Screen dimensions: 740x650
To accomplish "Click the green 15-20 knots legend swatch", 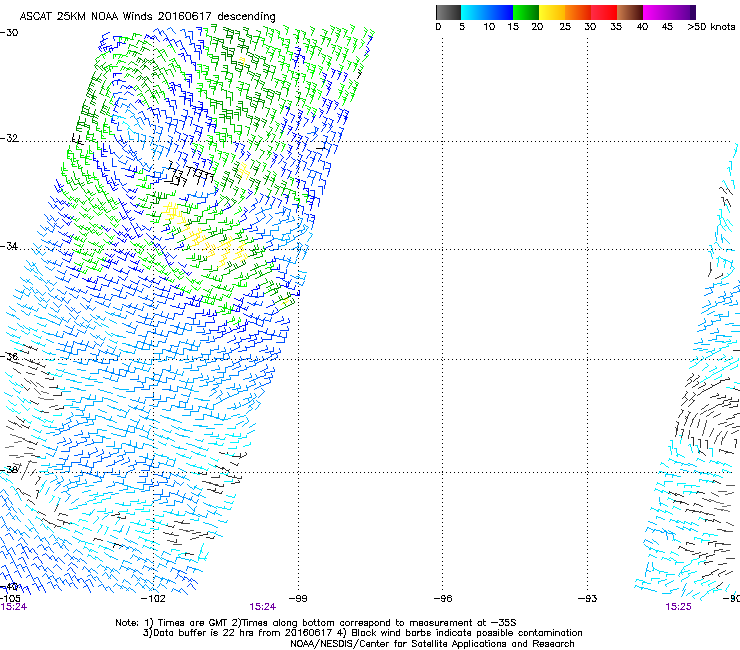I will tap(526, 12).
